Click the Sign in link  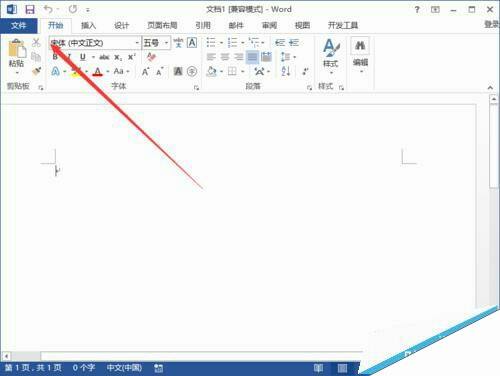click(492, 24)
